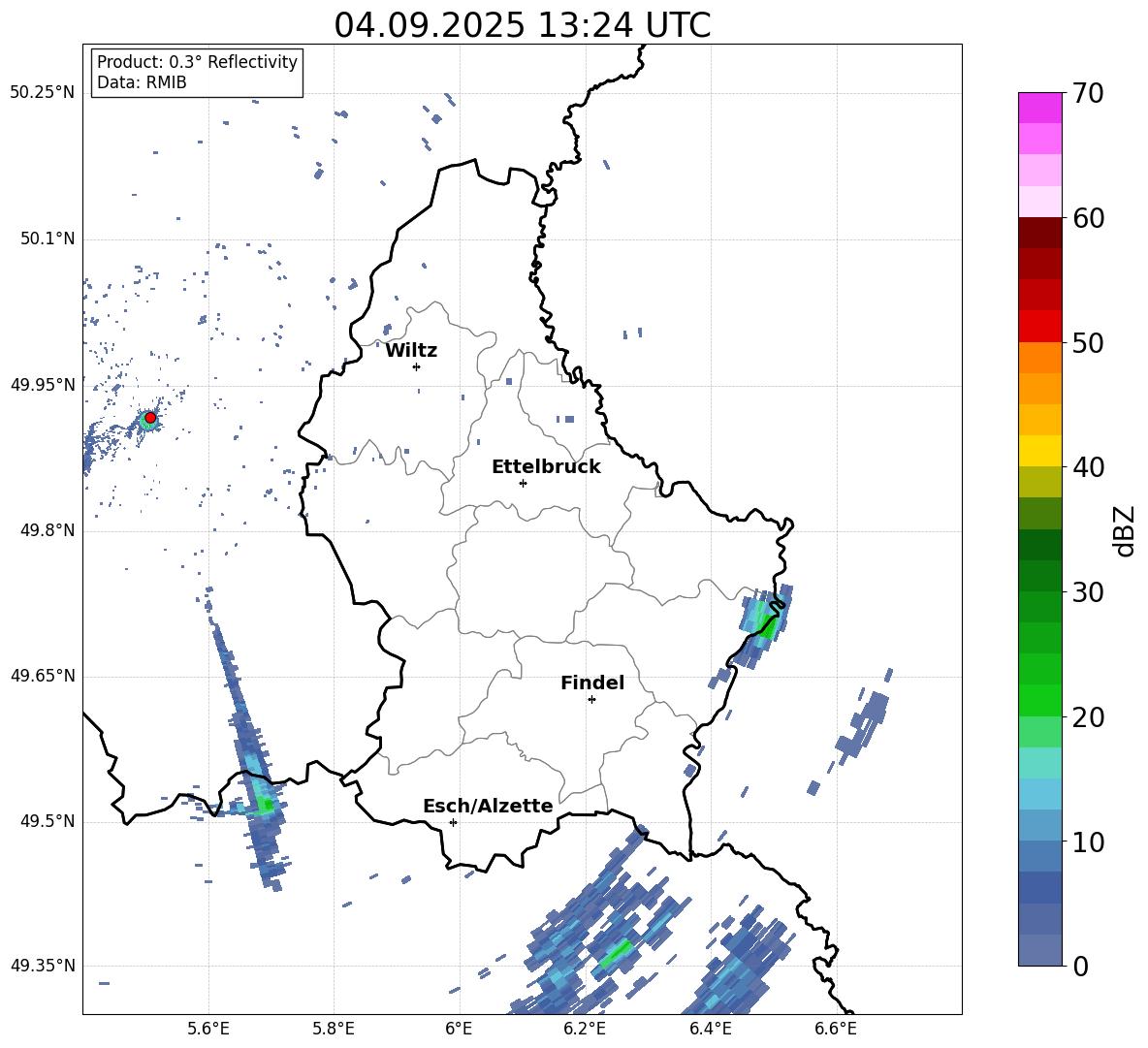Click the Wiltz city label
This screenshot has width=1148, height=1048.
coord(411,351)
